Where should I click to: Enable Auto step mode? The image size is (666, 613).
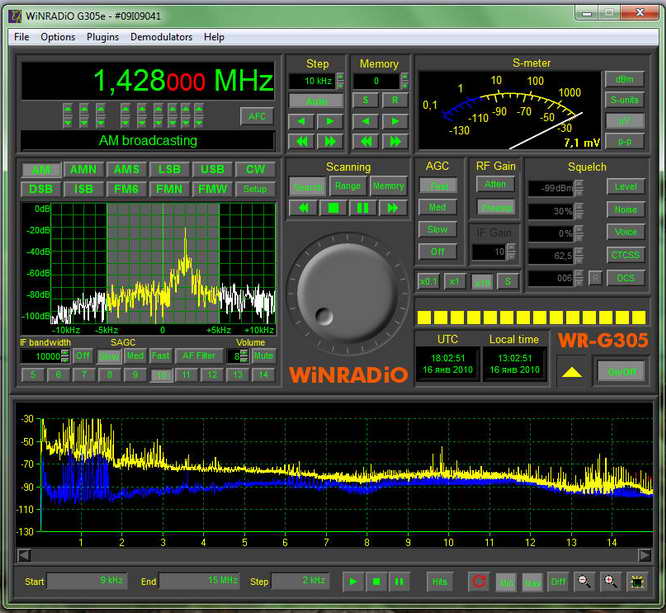click(x=316, y=101)
